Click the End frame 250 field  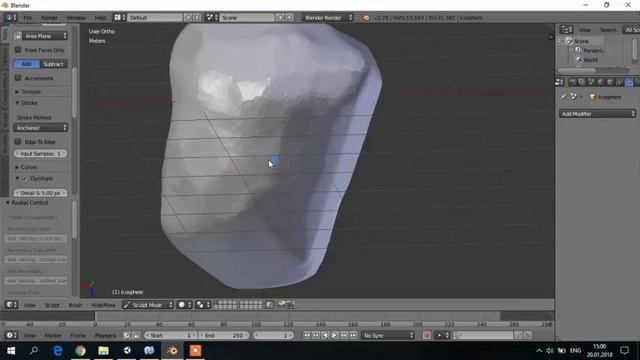(x=223, y=335)
